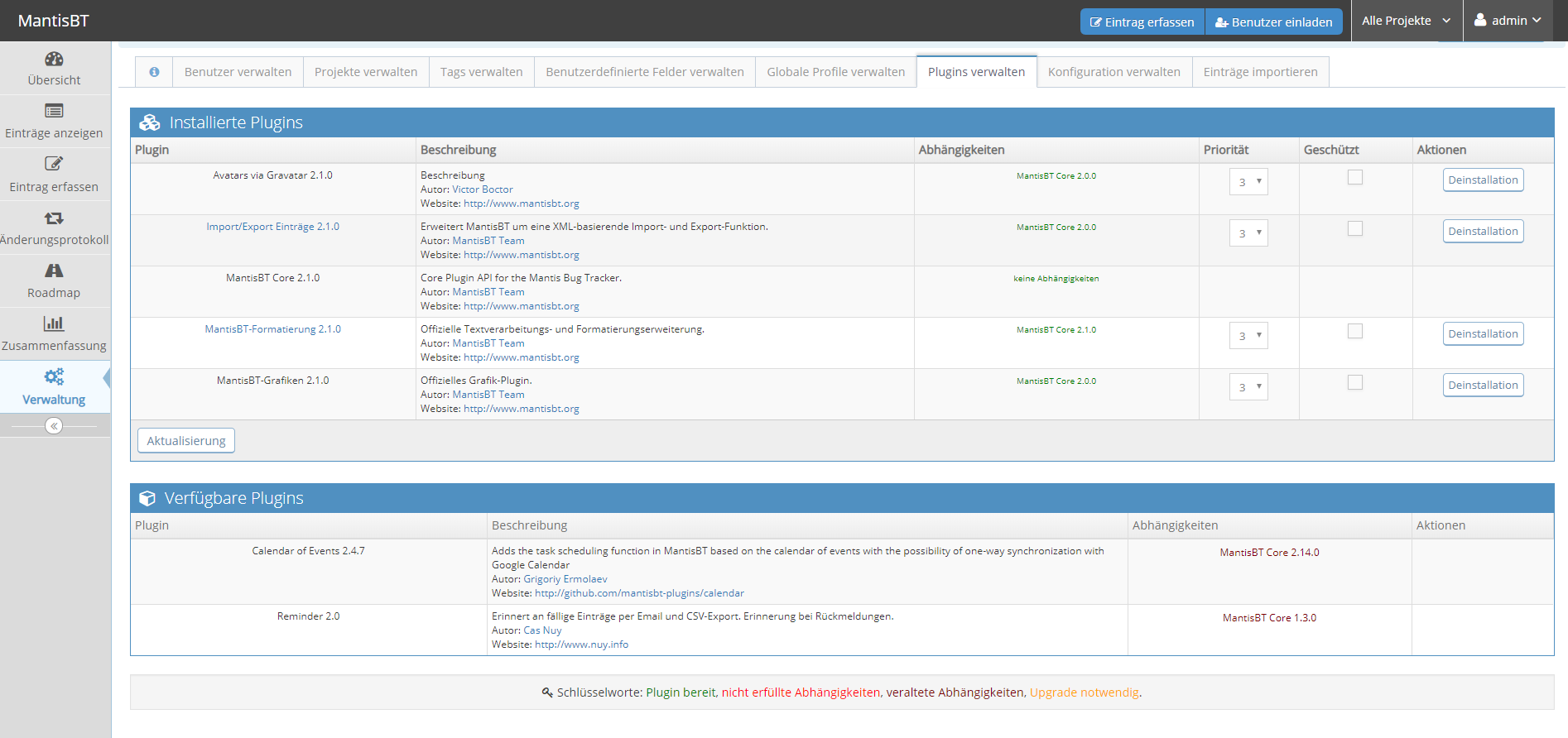Click Deinstallation for MantisBT-Formatierung
Viewport: 1568px width, 738px height.
[1483, 333]
